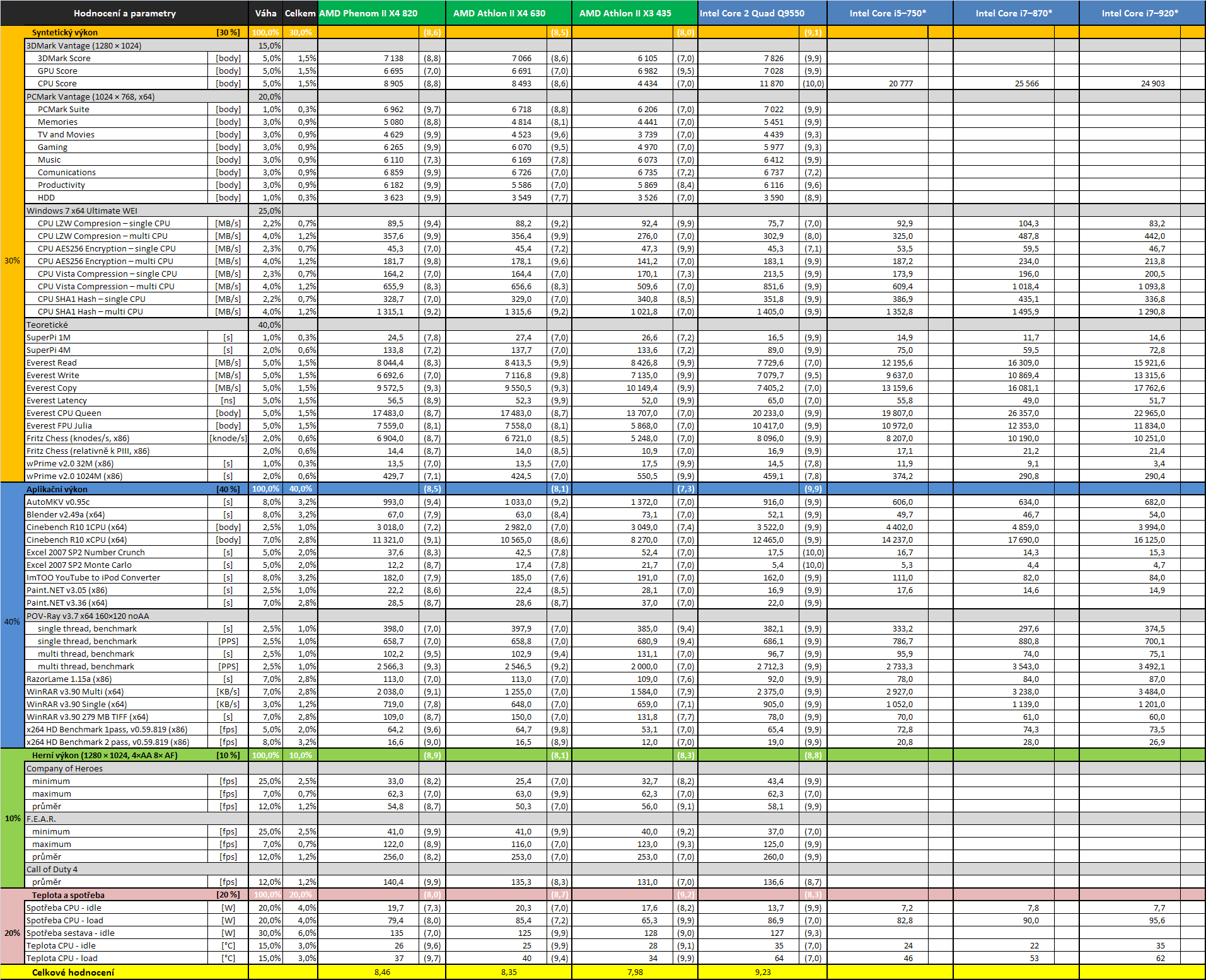Screen dimensions: 1206x980
Task: Select the 'Teoretické' group label
Action: [47, 325]
